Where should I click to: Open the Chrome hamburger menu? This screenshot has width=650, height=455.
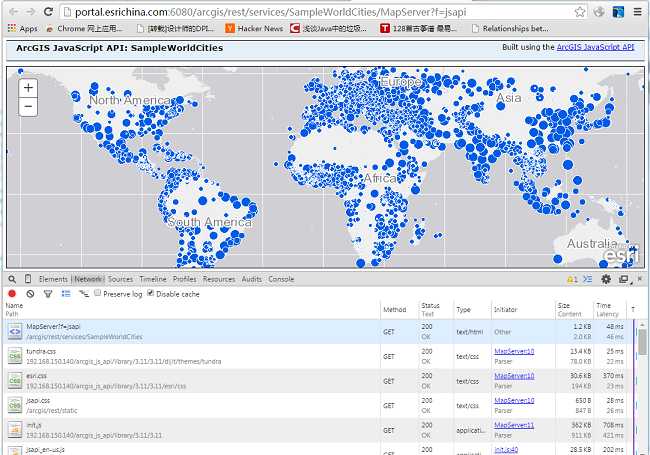tap(638, 12)
